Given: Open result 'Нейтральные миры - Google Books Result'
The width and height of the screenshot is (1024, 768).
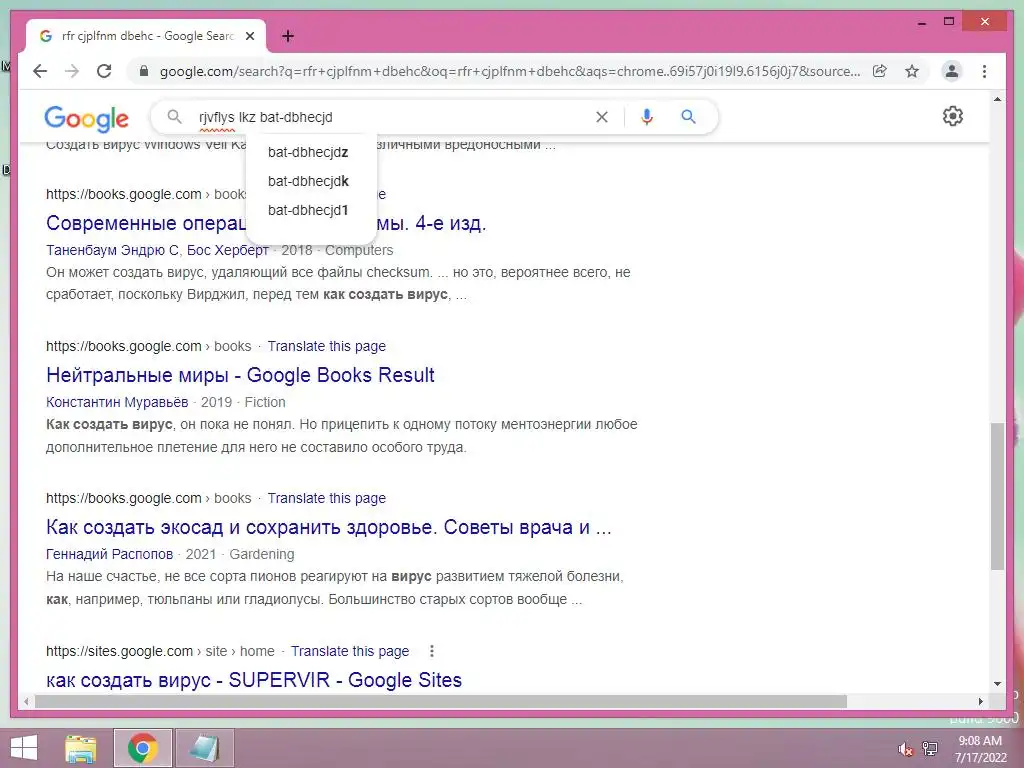Looking at the screenshot, I should tap(240, 375).
